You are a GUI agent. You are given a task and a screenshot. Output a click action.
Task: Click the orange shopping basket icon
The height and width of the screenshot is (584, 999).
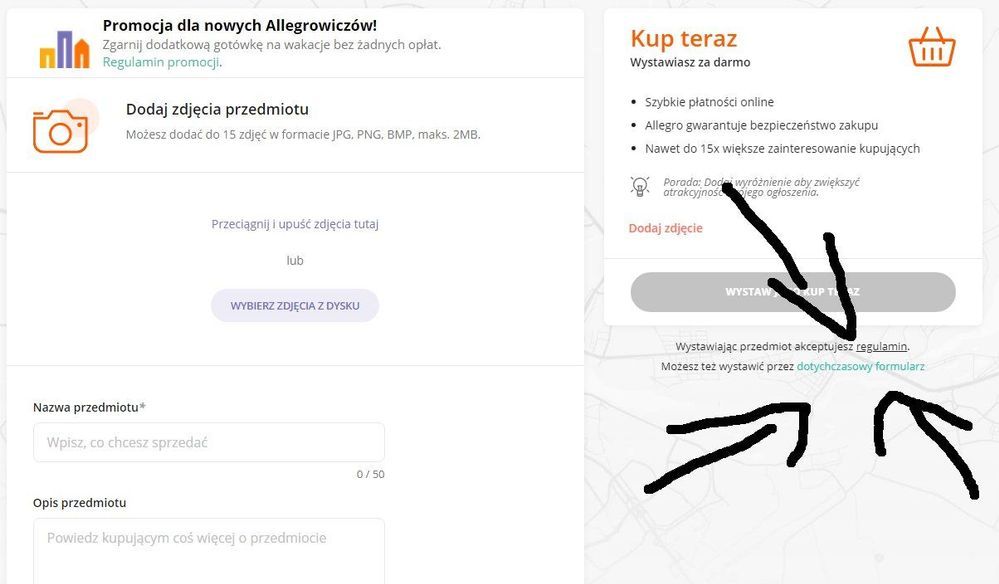(x=931, y=46)
